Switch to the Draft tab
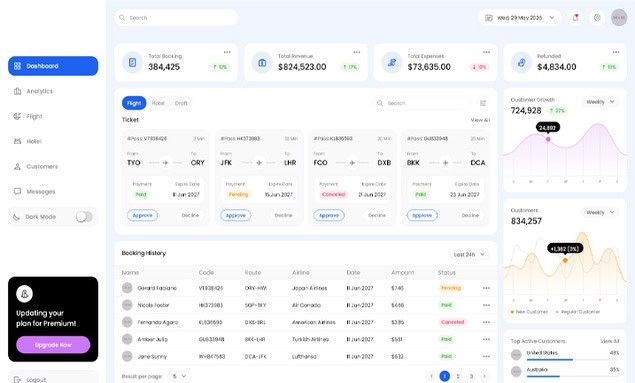 tap(181, 103)
